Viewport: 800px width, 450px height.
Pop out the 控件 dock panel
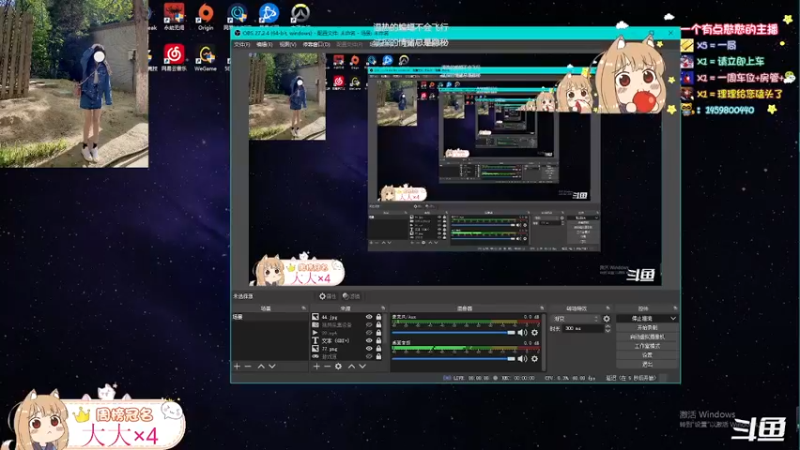pyautogui.click(x=675, y=308)
